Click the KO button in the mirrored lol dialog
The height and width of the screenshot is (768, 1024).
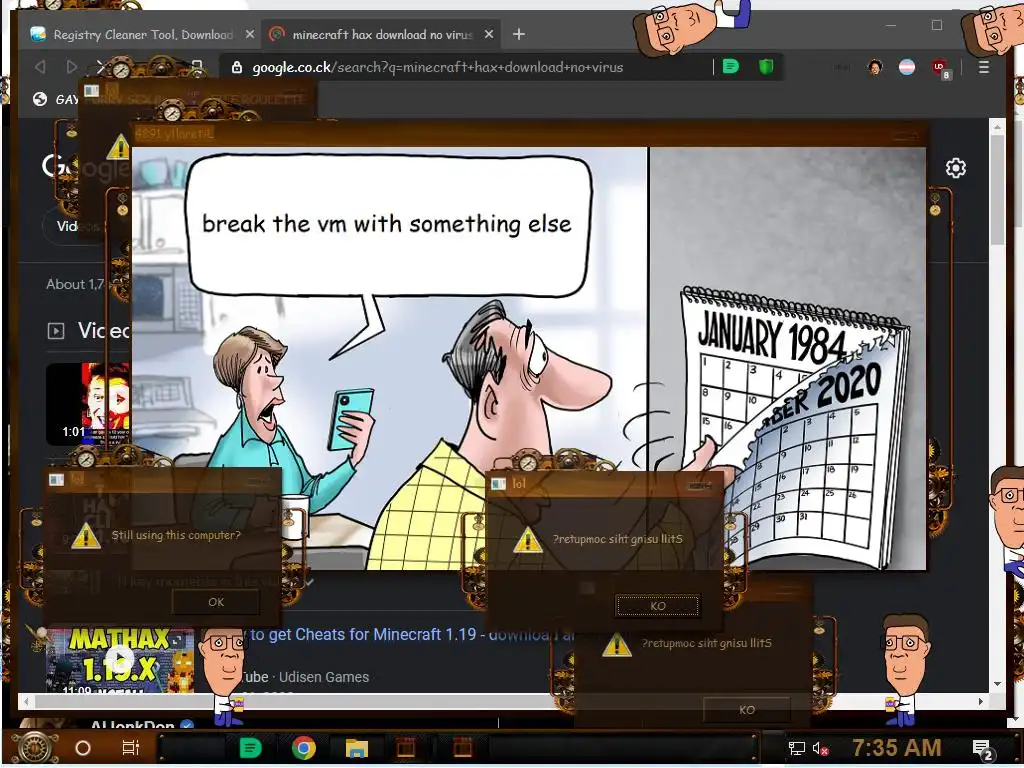pyautogui.click(x=658, y=606)
